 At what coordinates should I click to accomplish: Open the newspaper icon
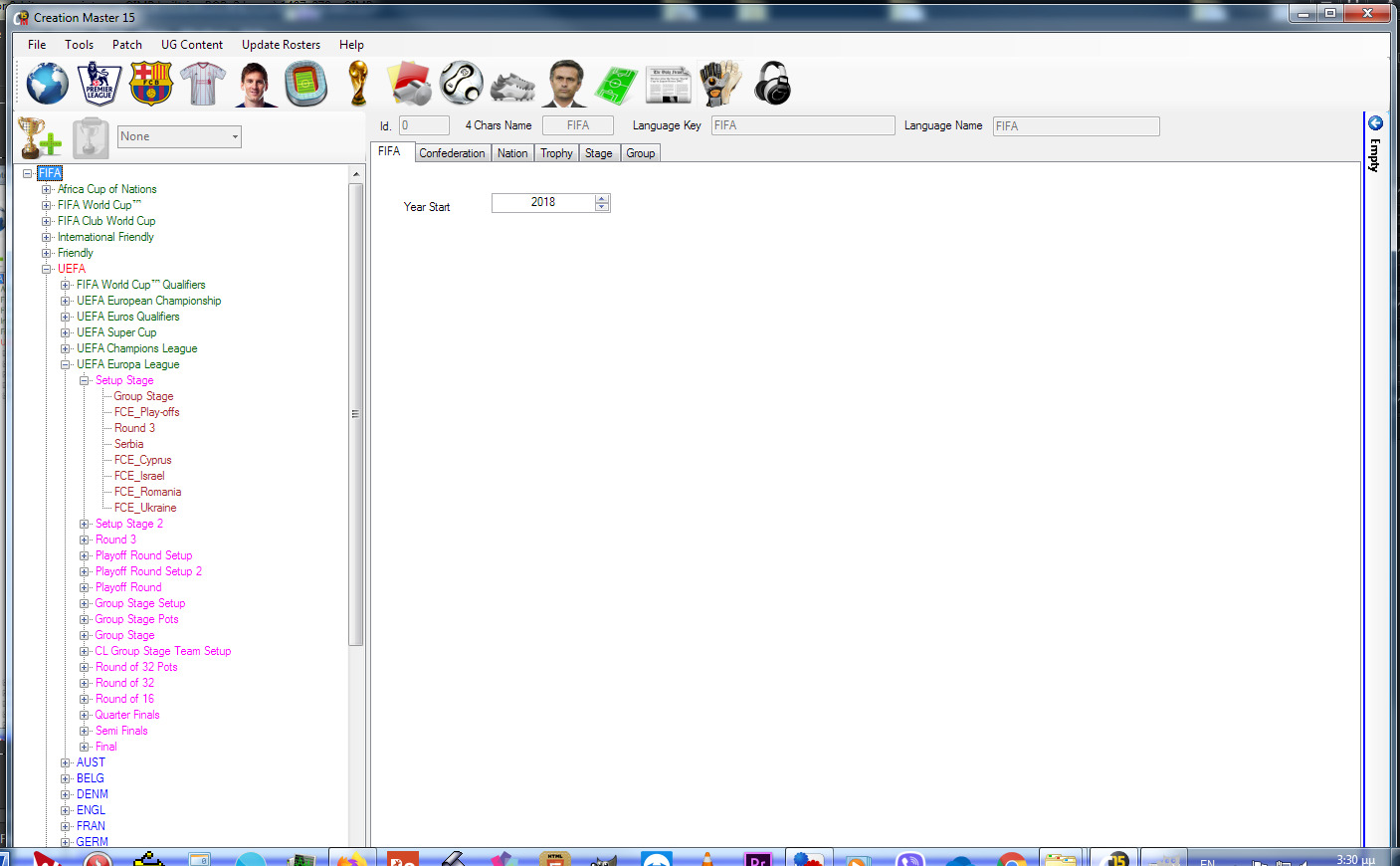coord(669,86)
